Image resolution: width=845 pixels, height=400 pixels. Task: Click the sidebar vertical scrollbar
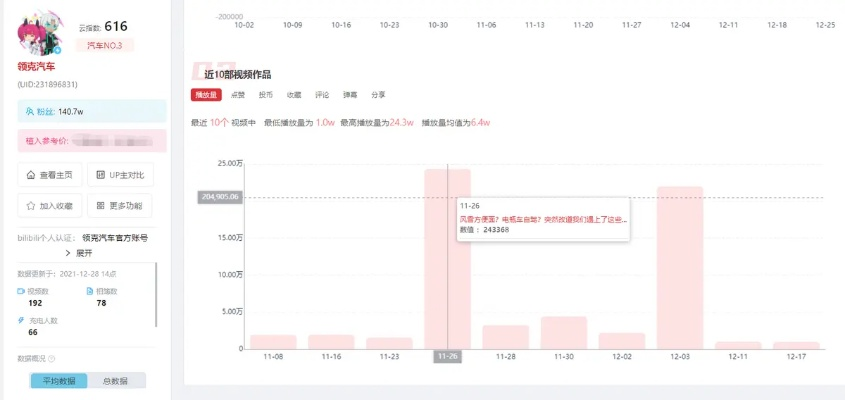coord(156,295)
